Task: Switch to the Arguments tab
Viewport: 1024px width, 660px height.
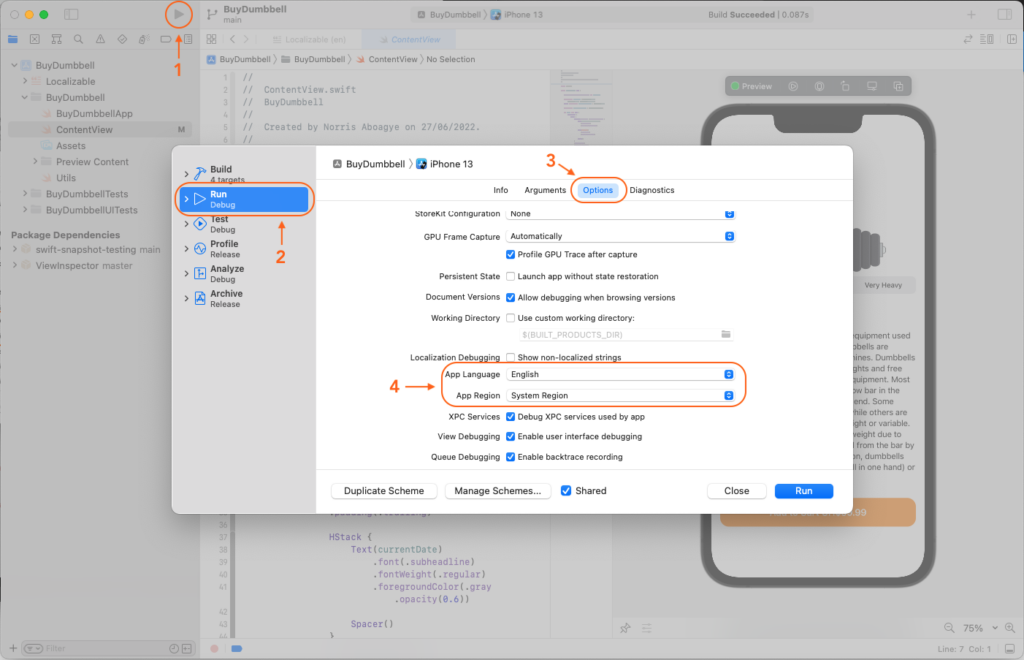Action: 545,190
